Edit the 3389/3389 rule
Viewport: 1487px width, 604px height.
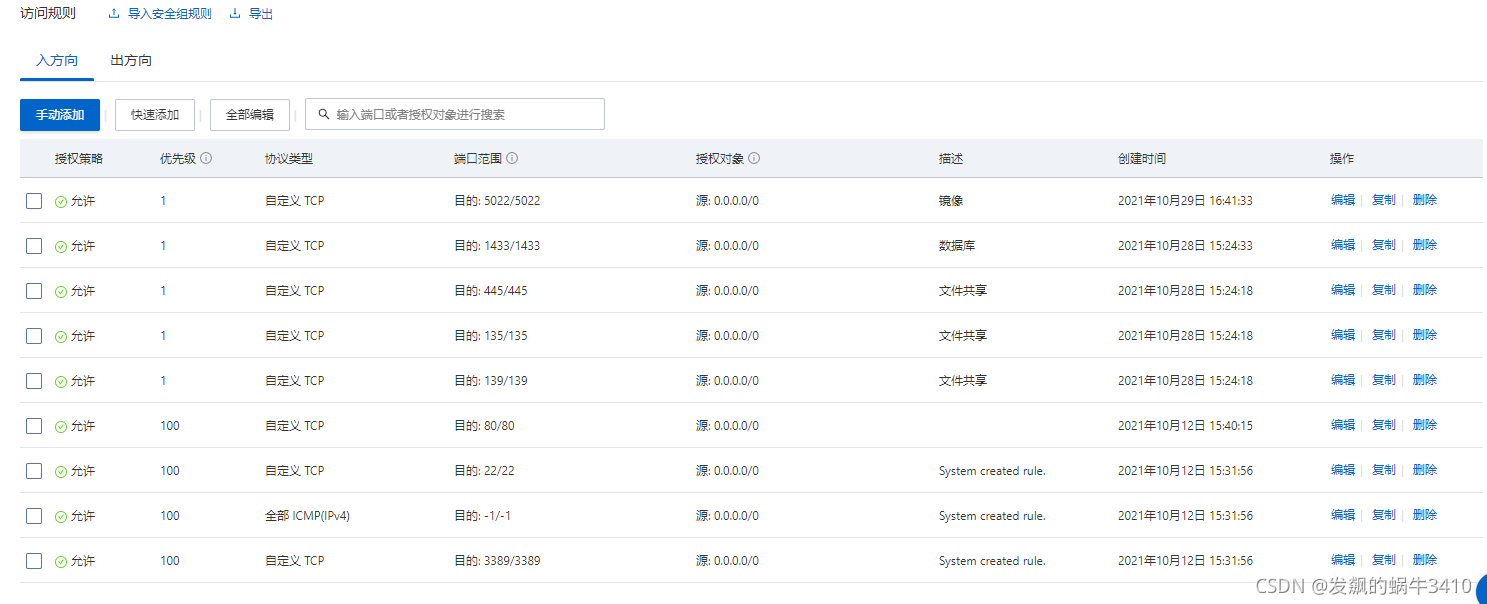(x=1343, y=560)
